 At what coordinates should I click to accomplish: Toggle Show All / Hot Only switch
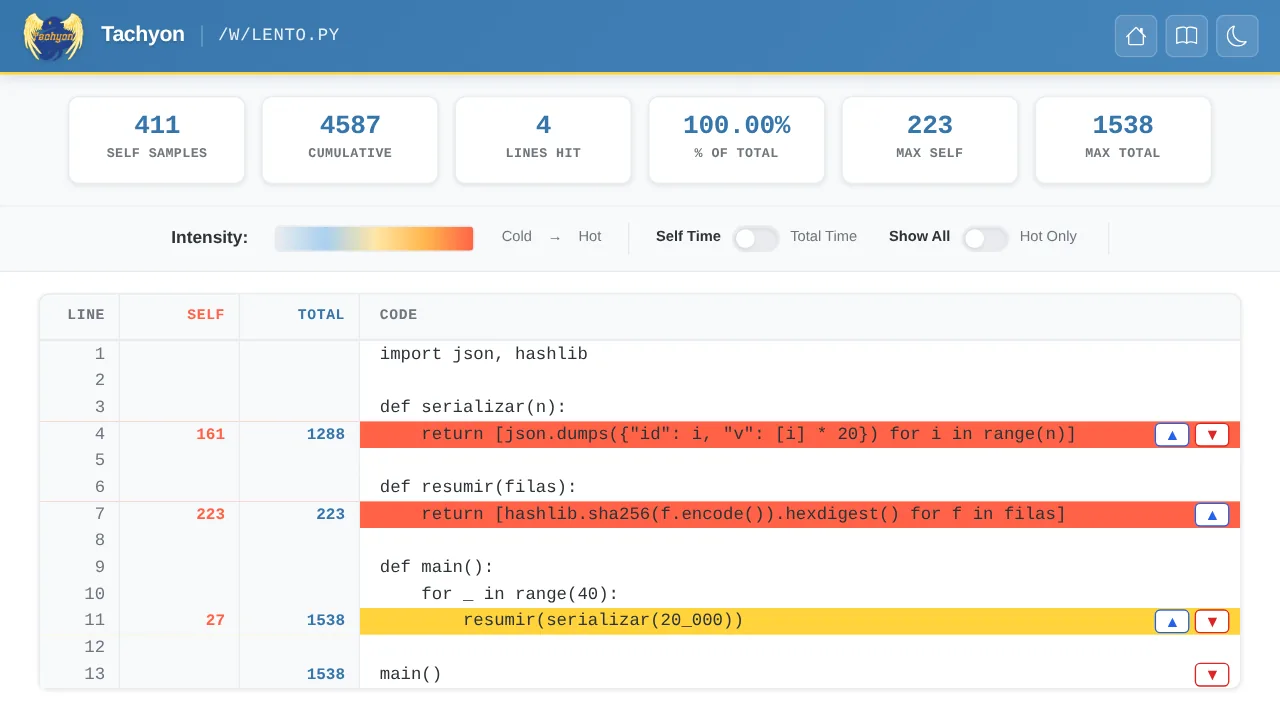985,238
